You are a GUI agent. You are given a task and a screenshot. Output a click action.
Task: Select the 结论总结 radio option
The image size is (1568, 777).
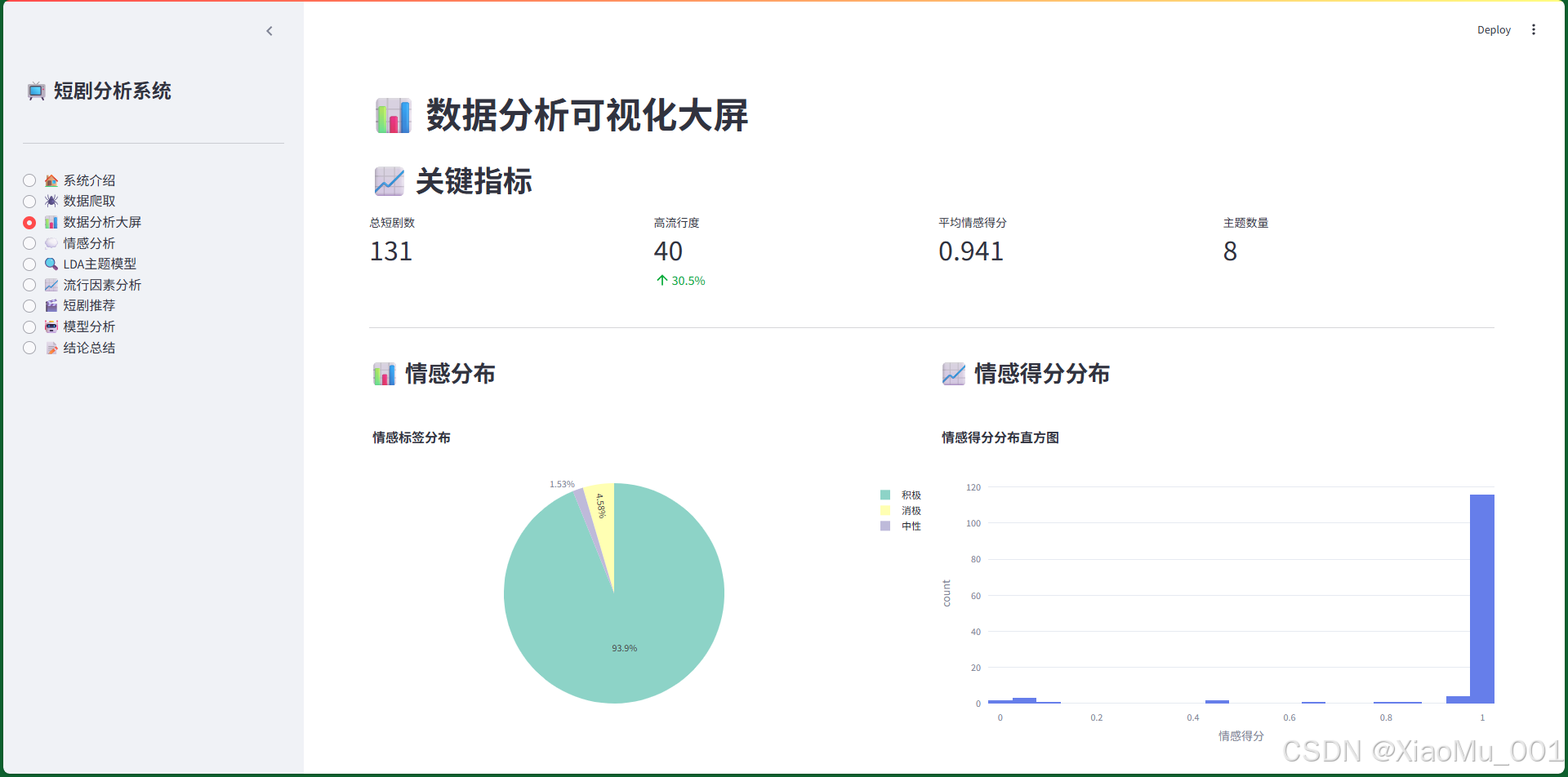point(29,348)
